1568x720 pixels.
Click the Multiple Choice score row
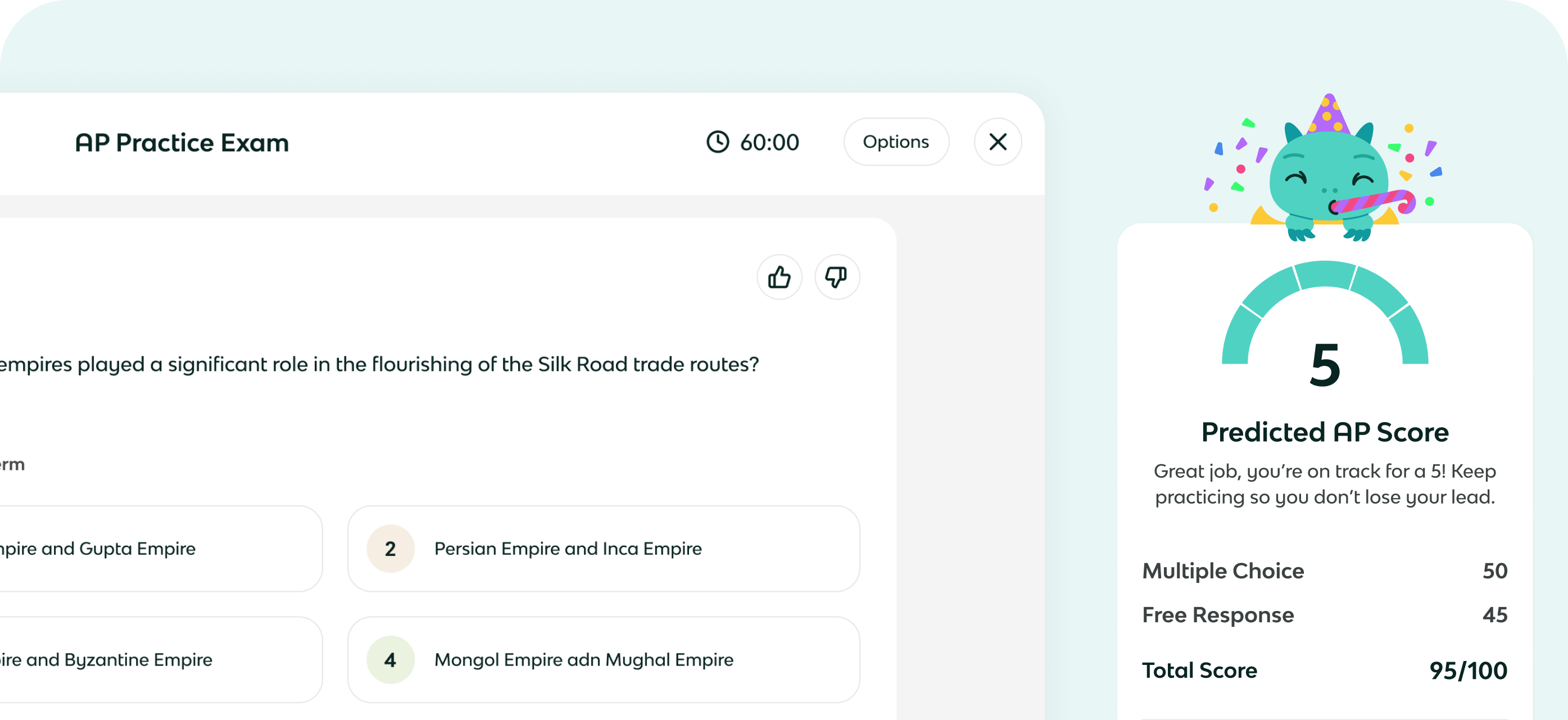tap(1325, 571)
